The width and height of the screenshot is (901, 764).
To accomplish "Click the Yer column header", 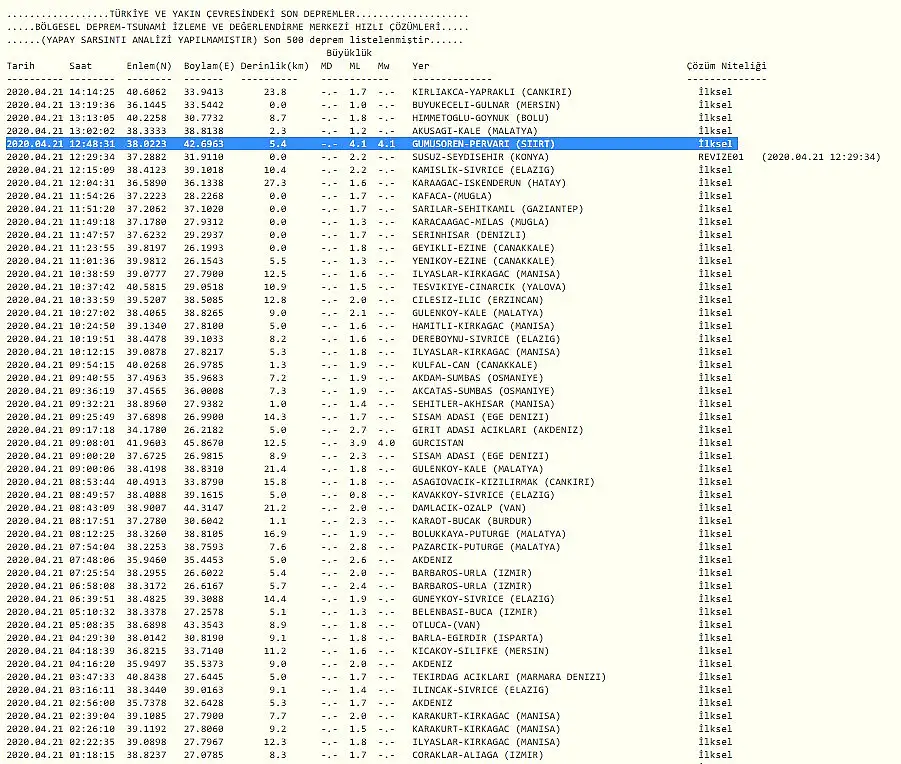I will tap(420, 66).
